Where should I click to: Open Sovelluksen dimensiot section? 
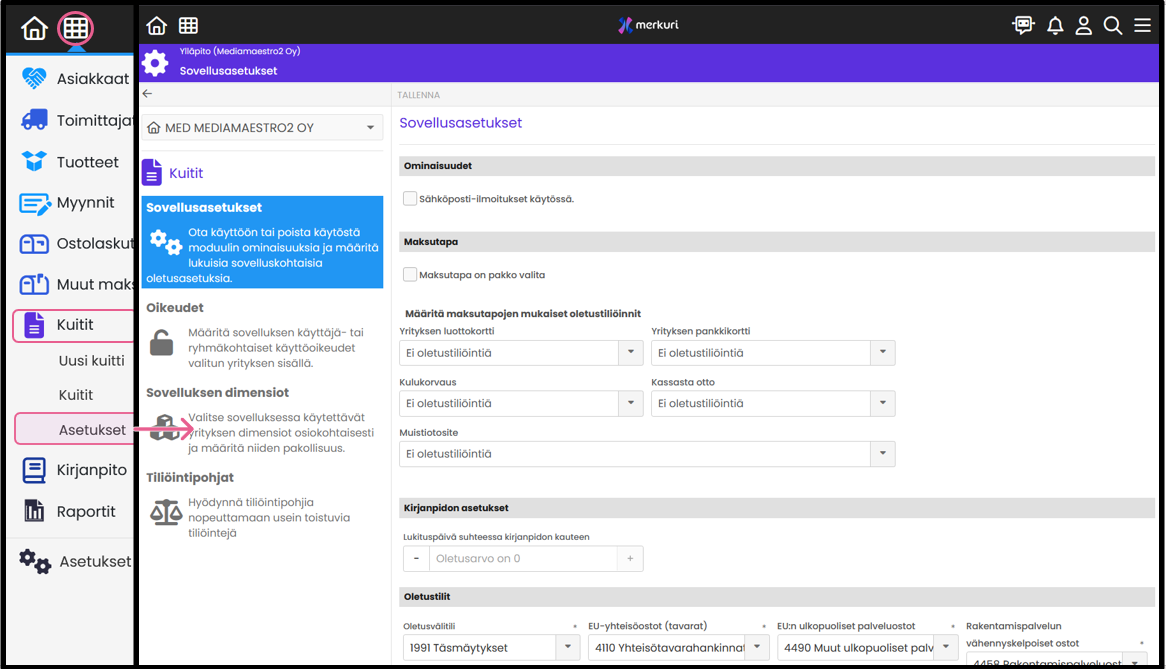click(x=217, y=393)
